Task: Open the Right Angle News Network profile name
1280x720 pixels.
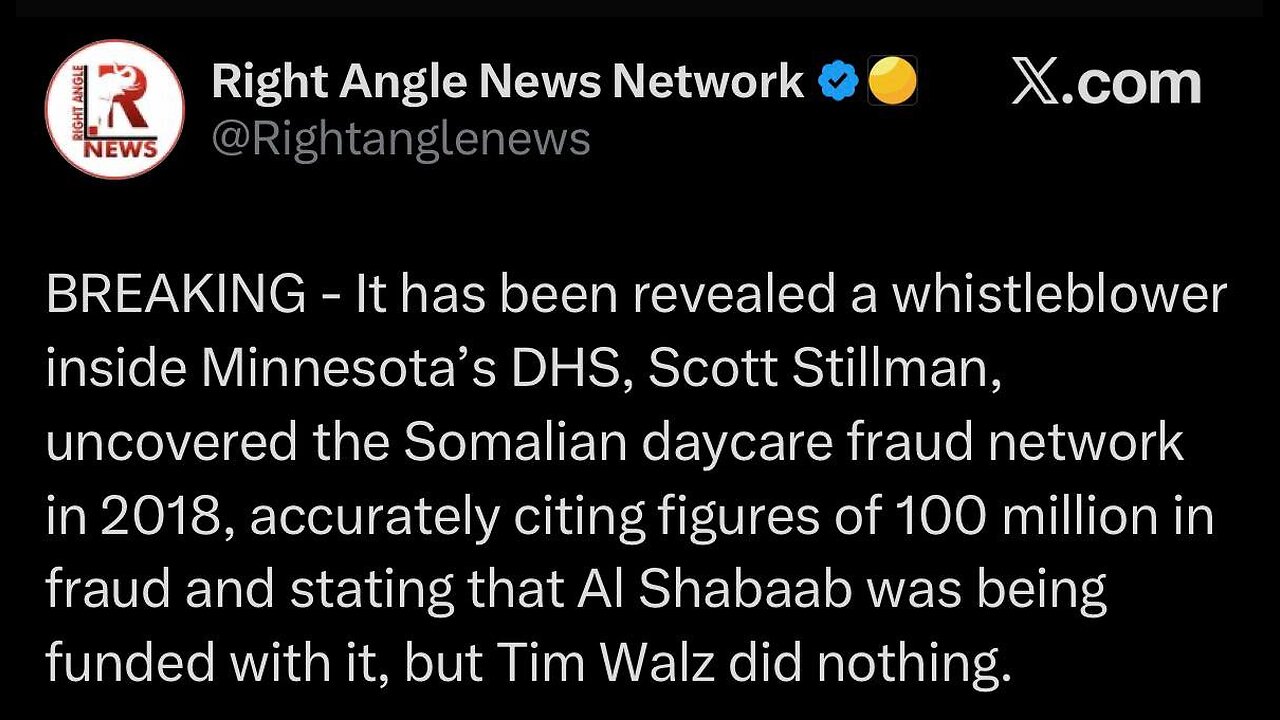Action: [507, 82]
